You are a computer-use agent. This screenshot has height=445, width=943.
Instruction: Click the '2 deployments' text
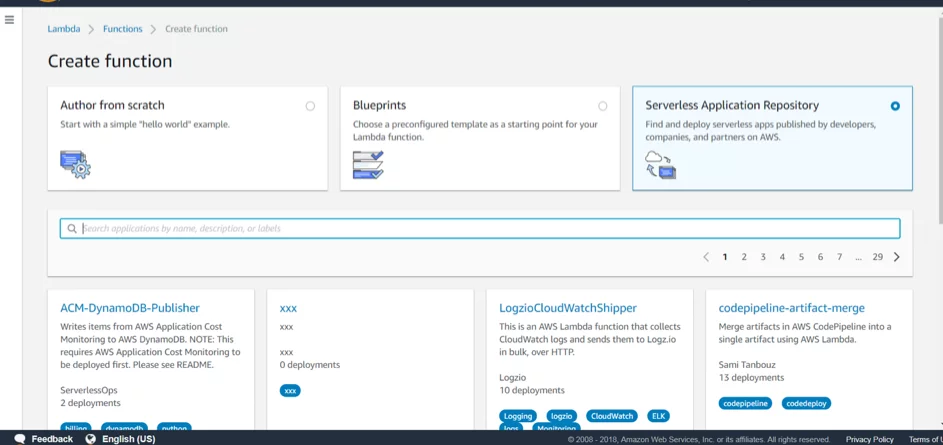pos(90,403)
